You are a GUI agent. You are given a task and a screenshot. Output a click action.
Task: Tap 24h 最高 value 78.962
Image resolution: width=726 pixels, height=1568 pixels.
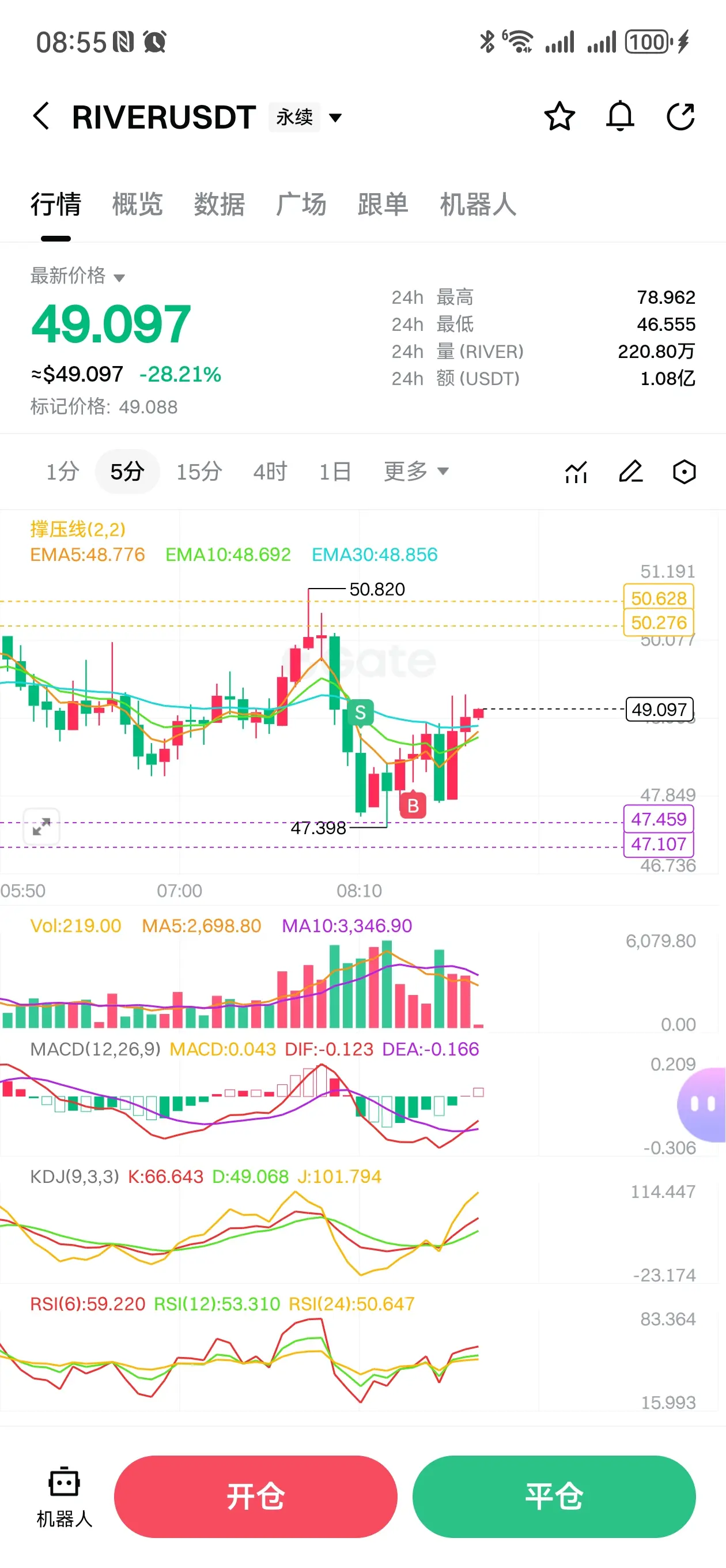tap(665, 297)
